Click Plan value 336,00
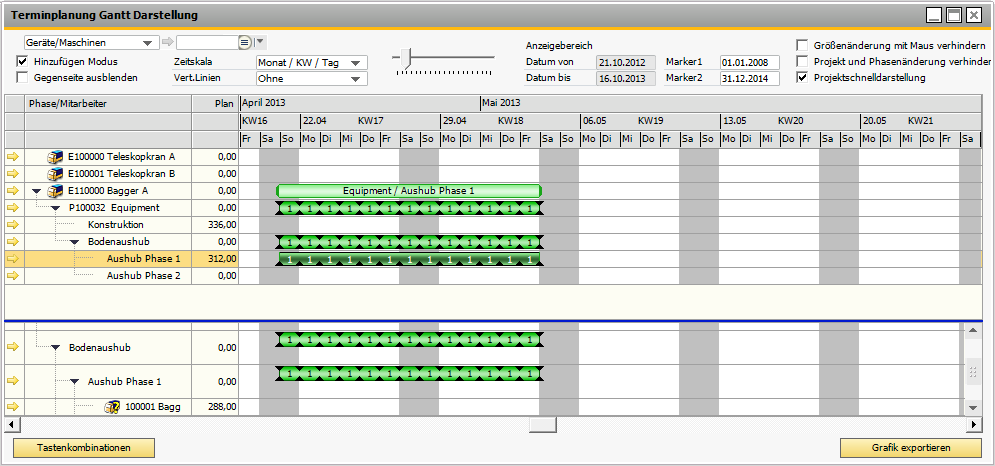This screenshot has width=995, height=466. point(222,225)
